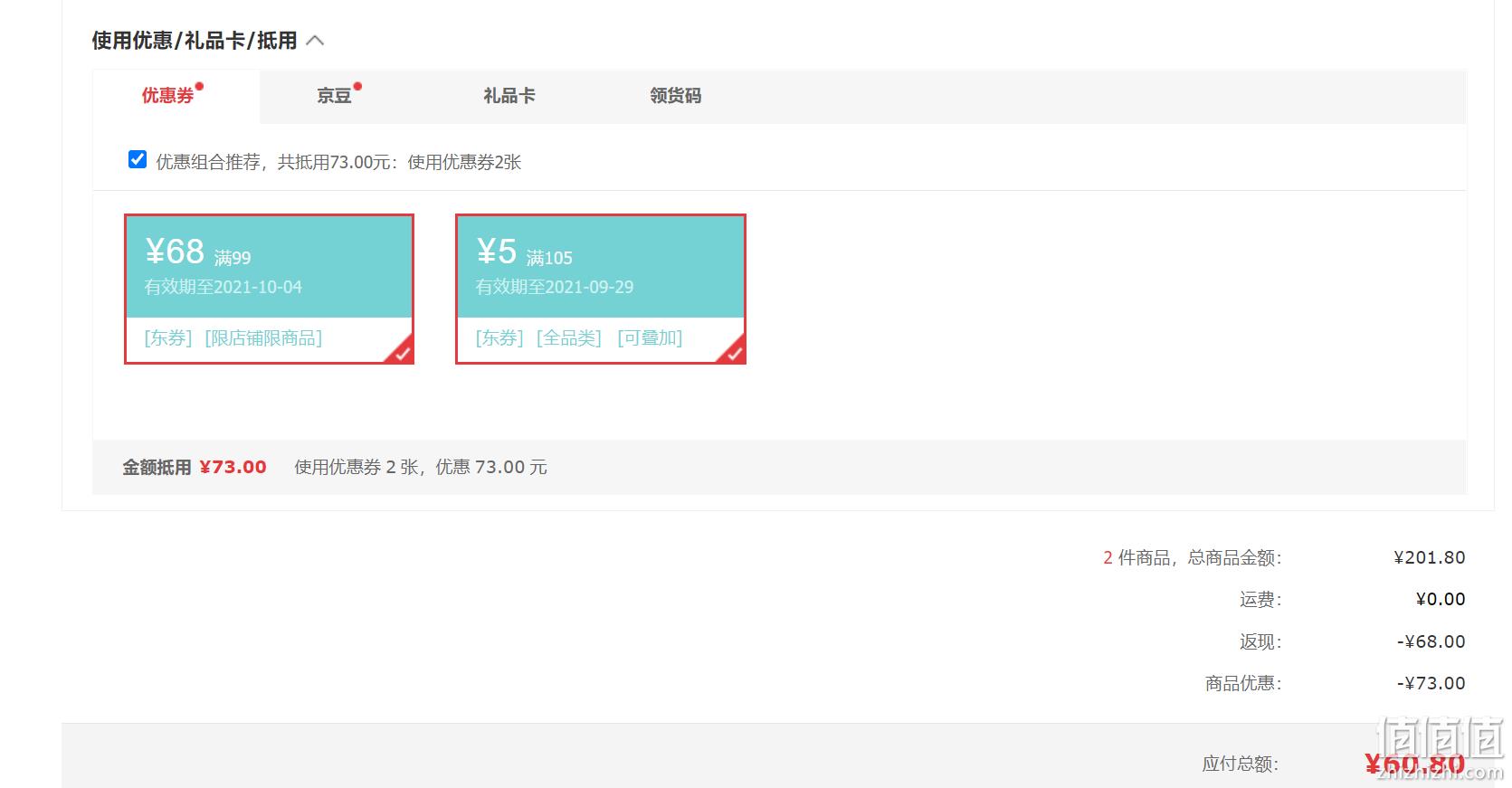The height and width of the screenshot is (788, 1512).
Task: Click the 商品优惠 -¥73.00 value
Action: tap(1431, 684)
